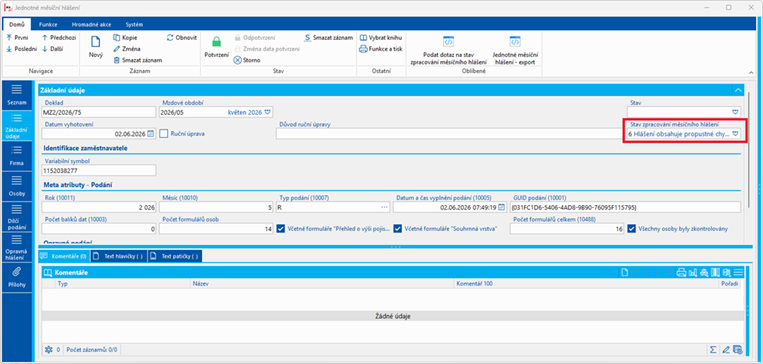Open calendar picker for Datum vyhotovení
The height and width of the screenshot is (364, 763).
tap(151, 133)
